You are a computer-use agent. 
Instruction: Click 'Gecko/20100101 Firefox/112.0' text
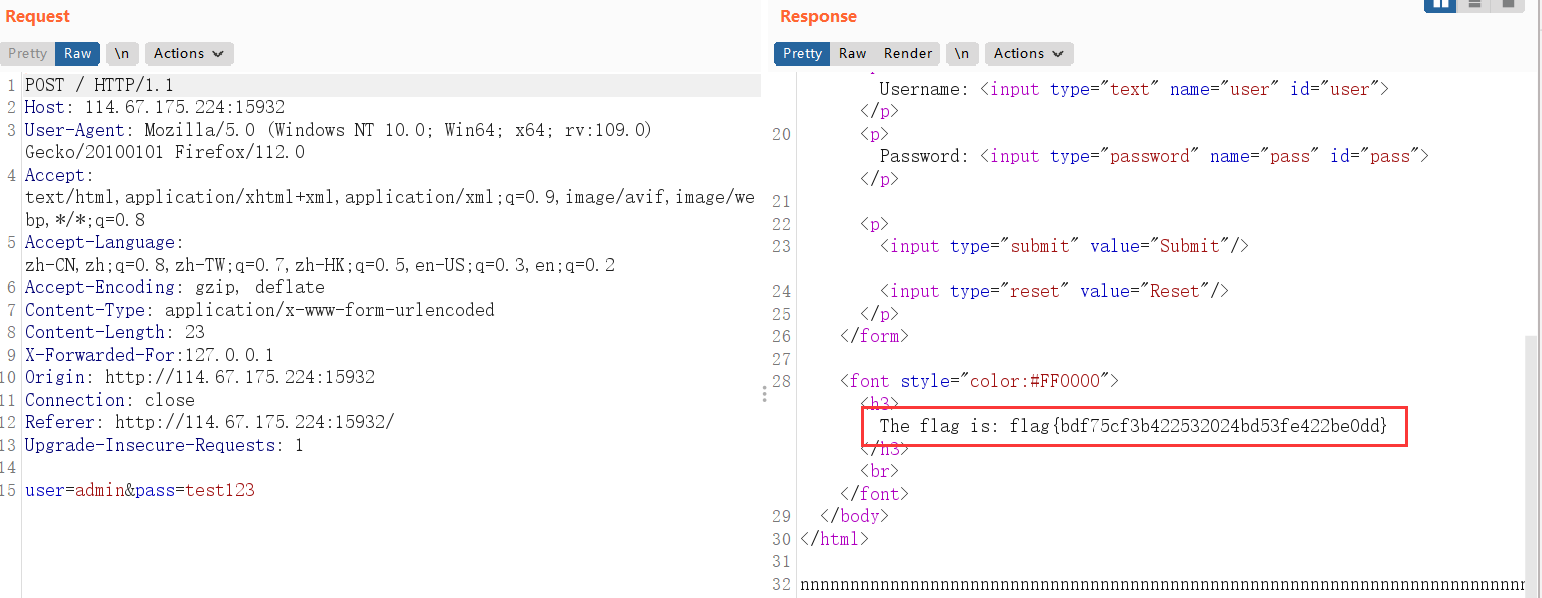coord(165,152)
